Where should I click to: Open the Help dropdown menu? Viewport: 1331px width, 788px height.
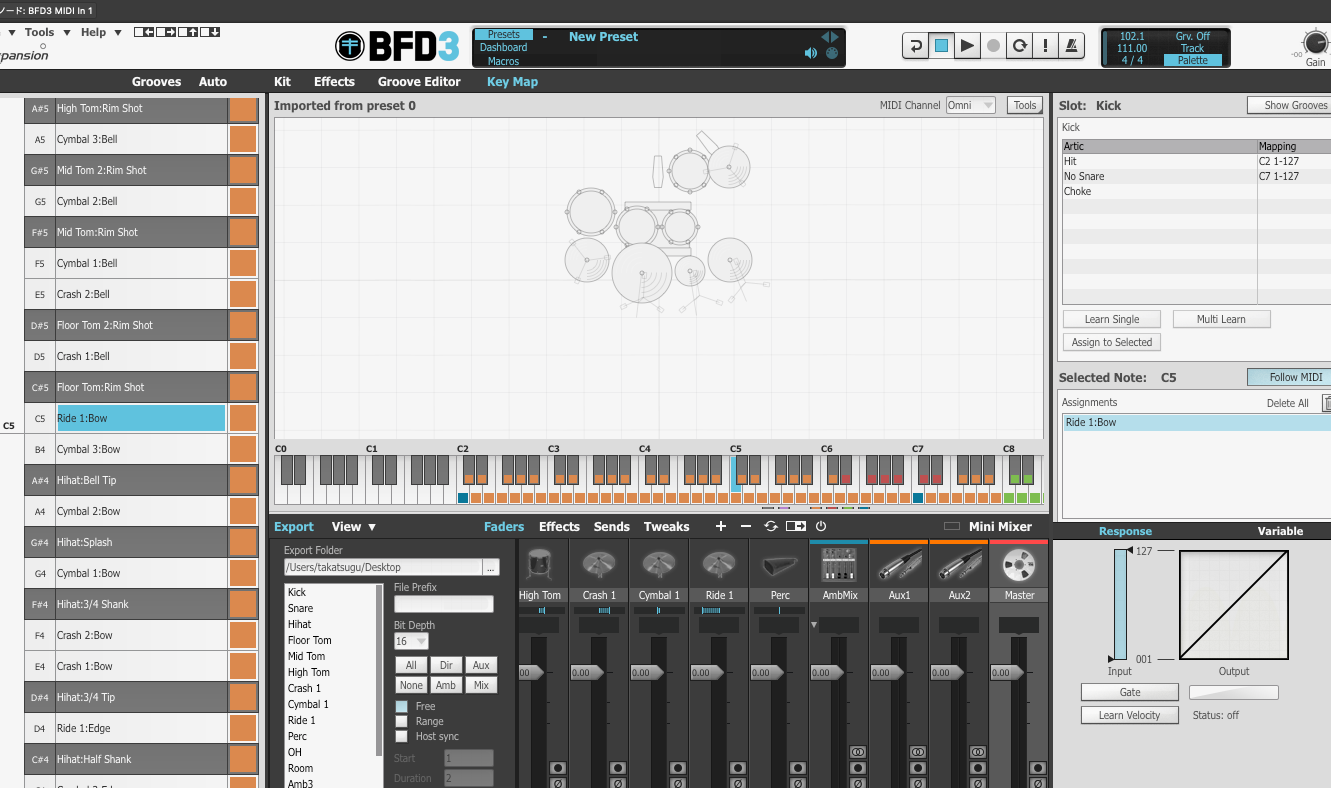(101, 32)
